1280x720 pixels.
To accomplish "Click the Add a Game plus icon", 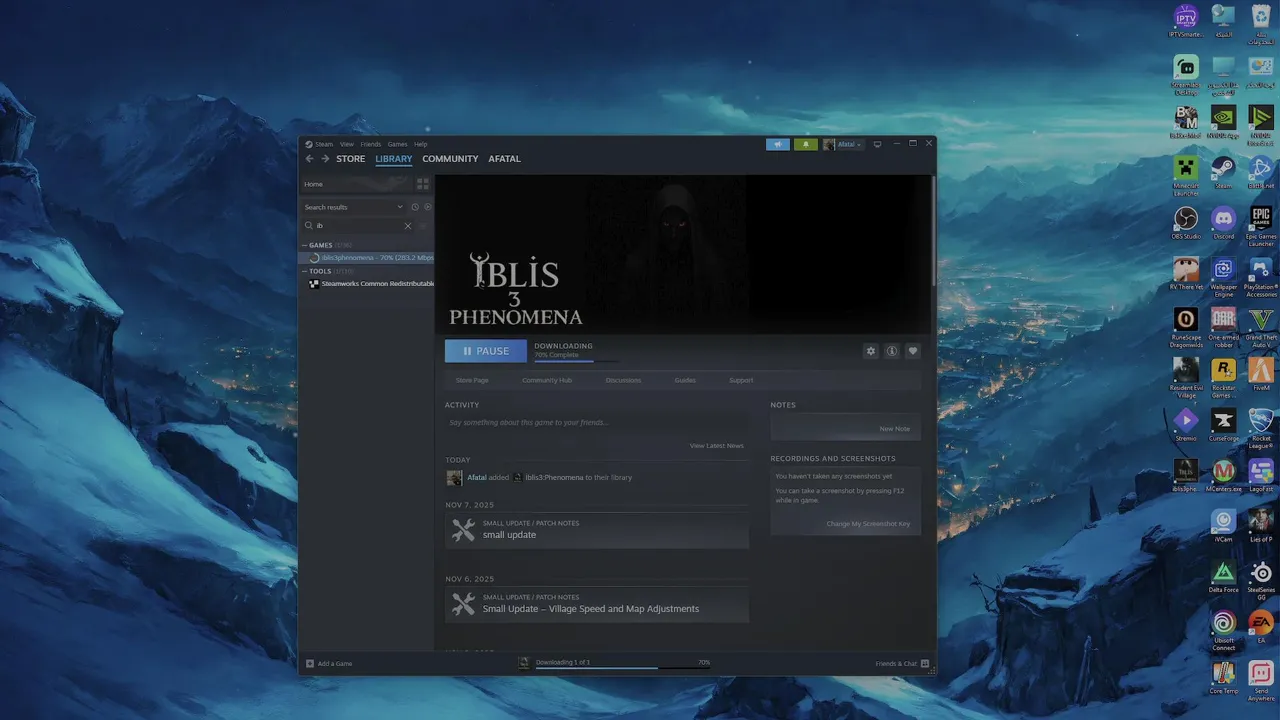I will [310, 663].
